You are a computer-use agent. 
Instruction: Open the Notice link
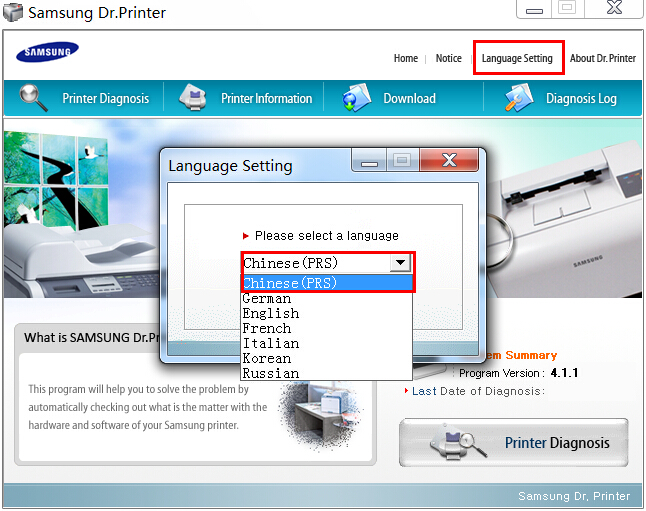449,58
